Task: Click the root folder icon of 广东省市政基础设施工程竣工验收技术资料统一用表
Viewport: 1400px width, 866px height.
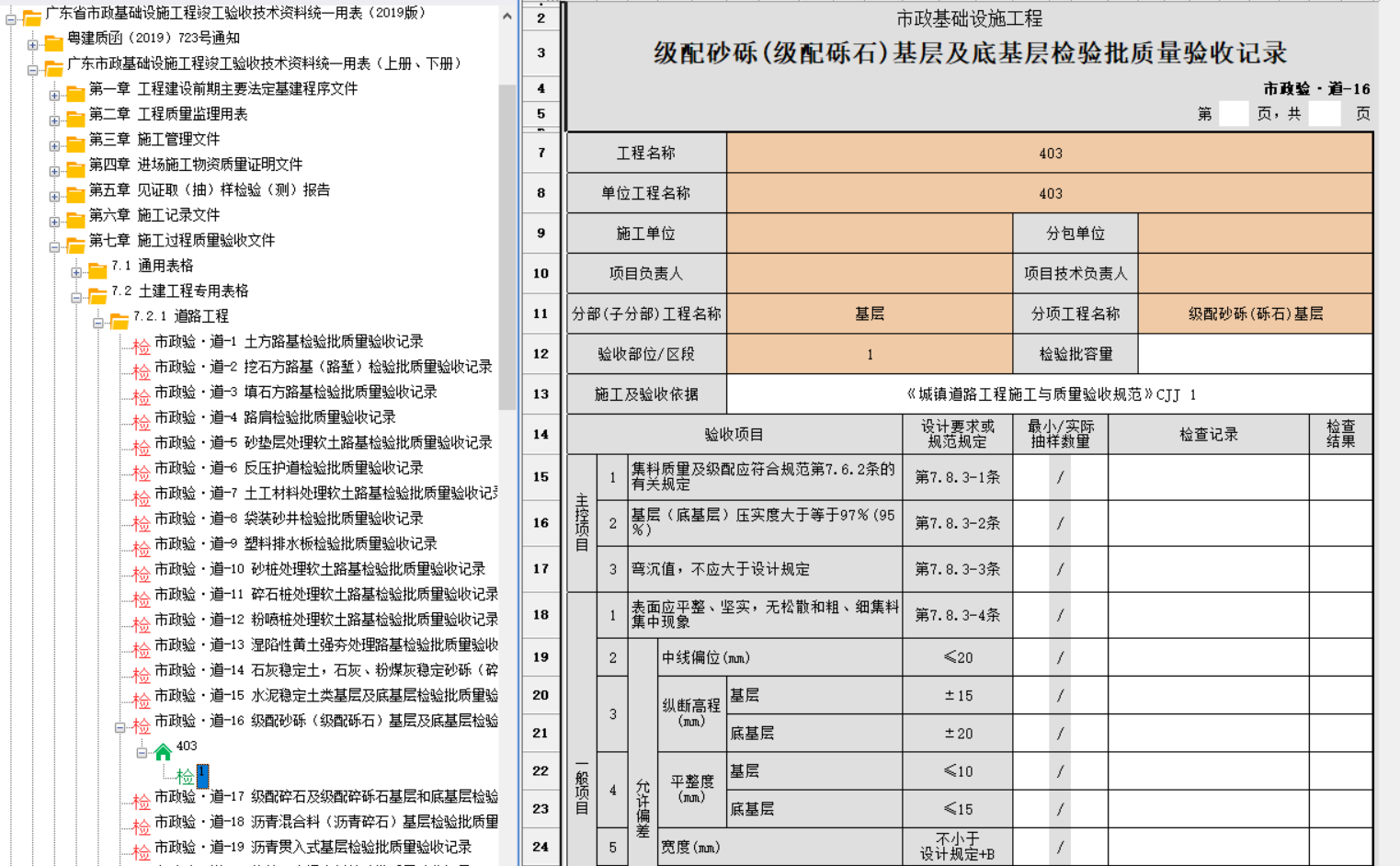Action: tap(31, 16)
